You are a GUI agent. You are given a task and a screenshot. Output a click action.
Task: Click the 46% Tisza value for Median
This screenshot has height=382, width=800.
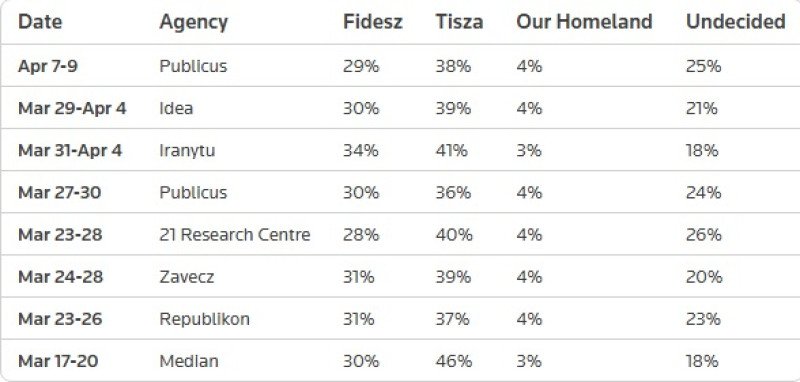point(453,361)
